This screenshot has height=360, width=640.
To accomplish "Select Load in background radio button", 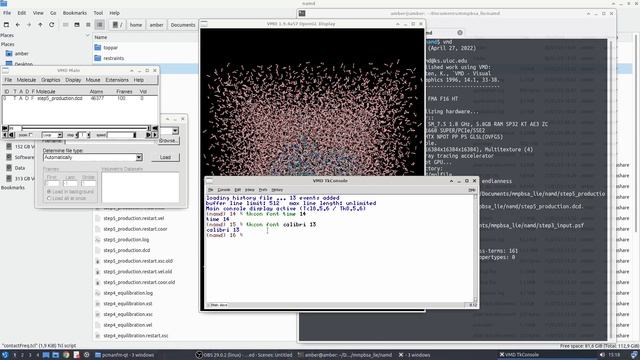I will [49, 191].
